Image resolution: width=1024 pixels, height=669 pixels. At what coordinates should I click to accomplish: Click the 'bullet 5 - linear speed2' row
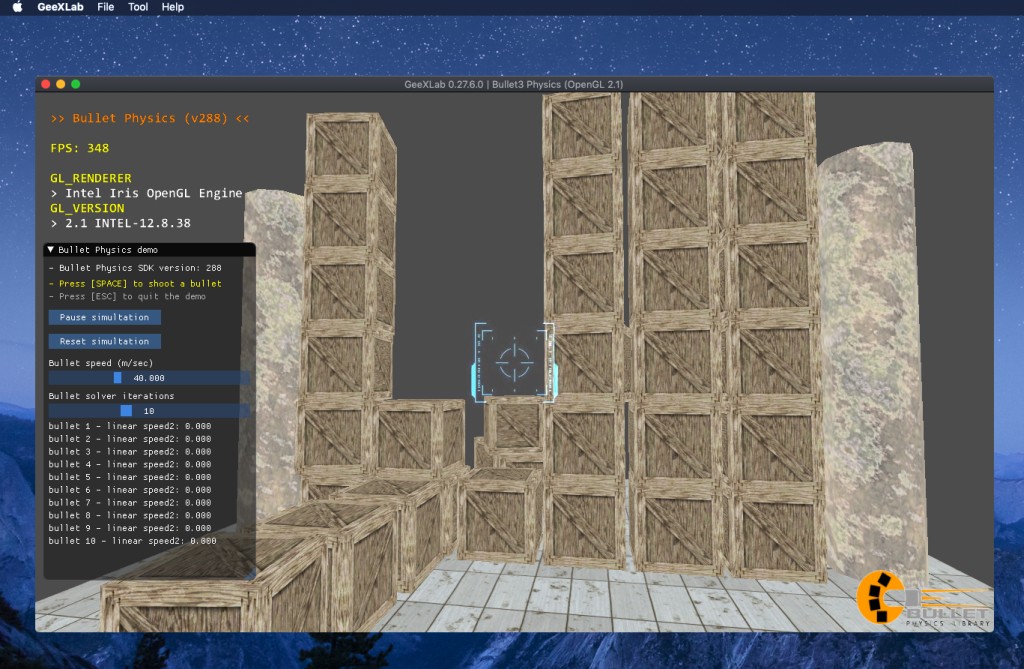130,477
